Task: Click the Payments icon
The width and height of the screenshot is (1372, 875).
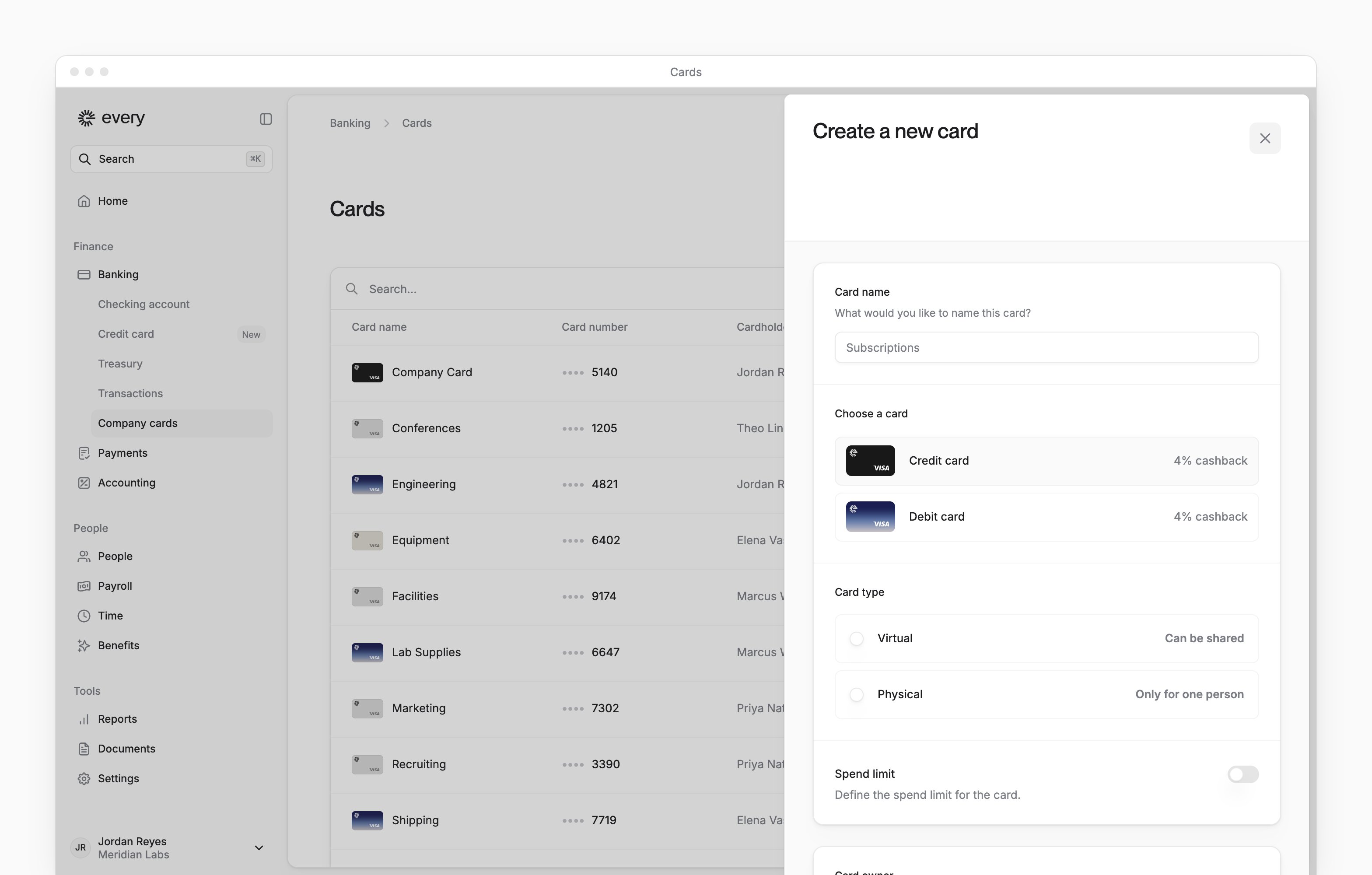Action: click(84, 453)
